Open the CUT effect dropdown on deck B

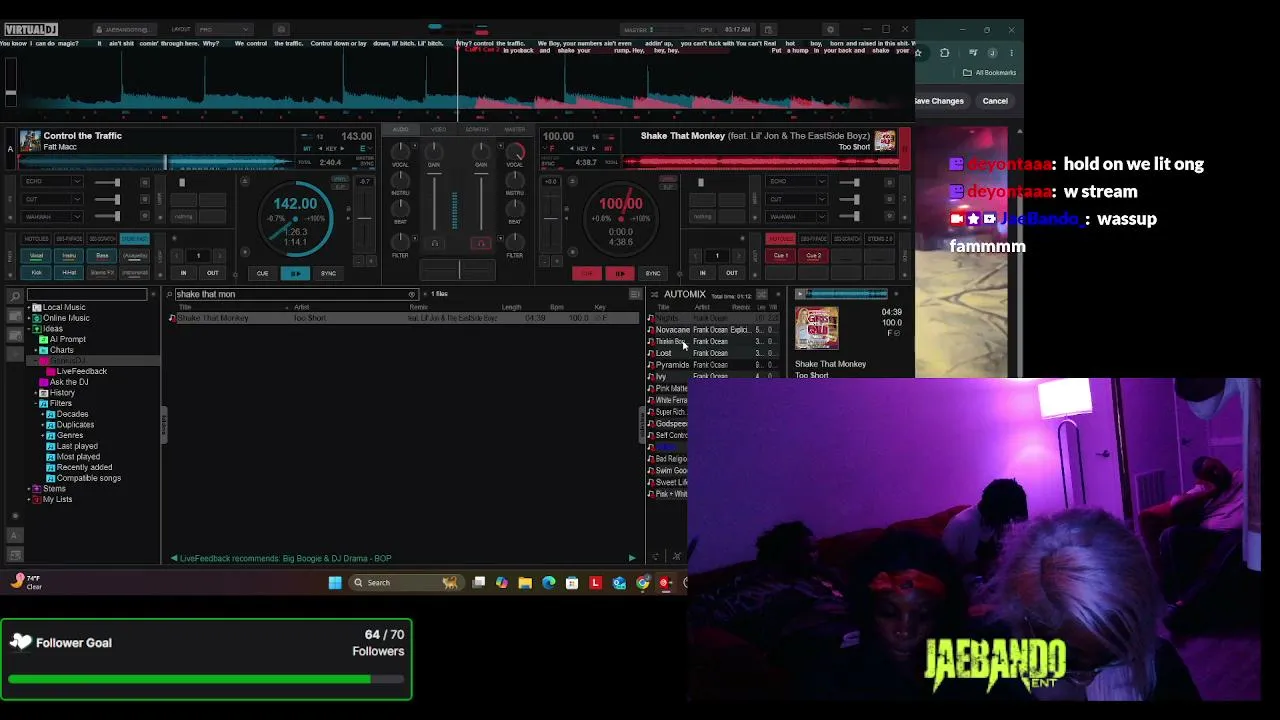[796, 199]
